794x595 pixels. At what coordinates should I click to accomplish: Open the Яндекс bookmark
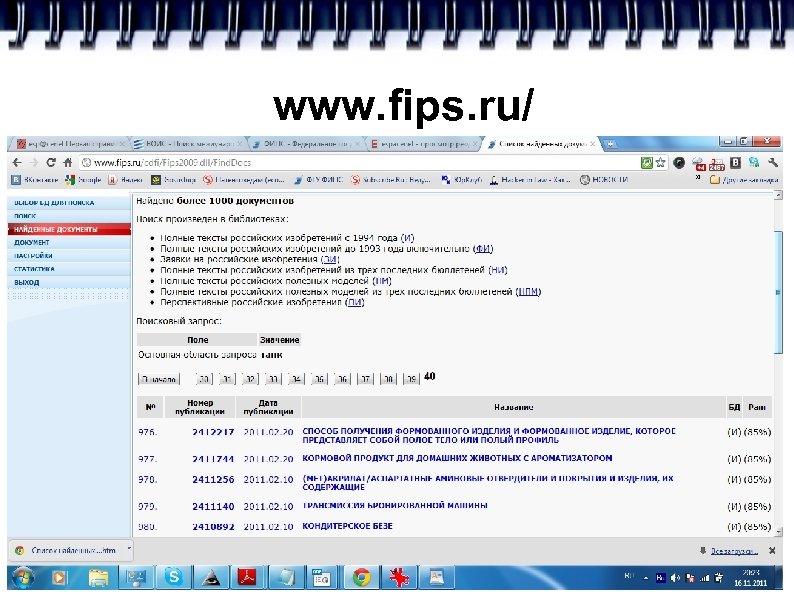point(126,180)
